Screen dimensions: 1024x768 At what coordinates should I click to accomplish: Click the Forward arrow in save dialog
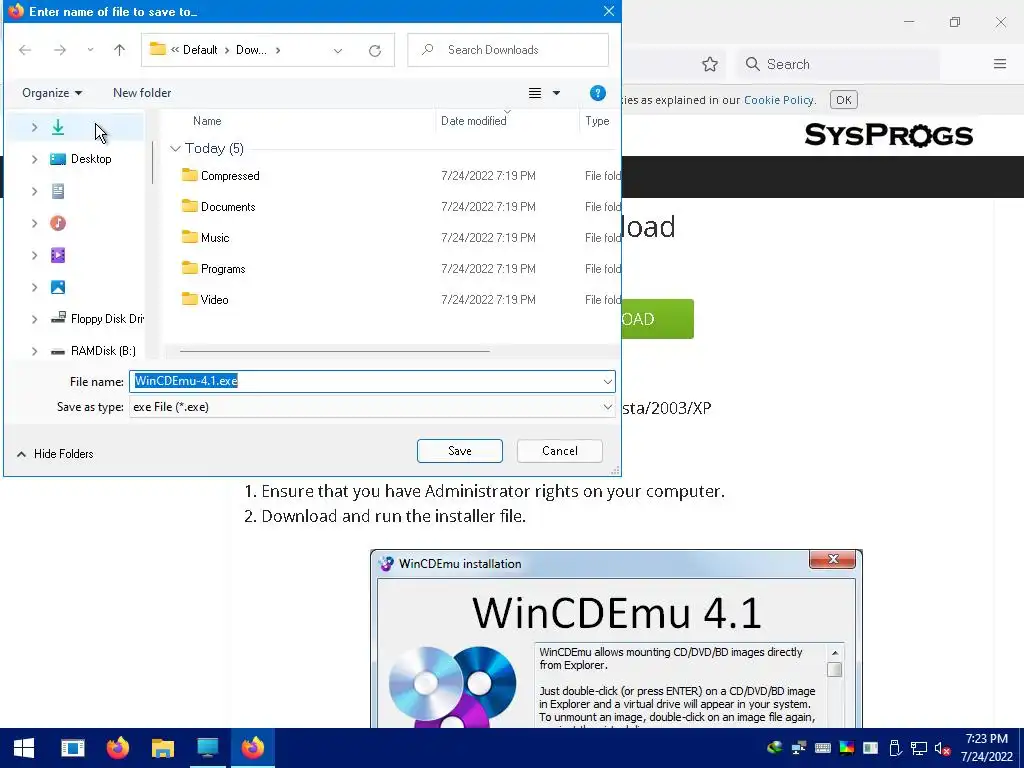pyautogui.click(x=59, y=50)
